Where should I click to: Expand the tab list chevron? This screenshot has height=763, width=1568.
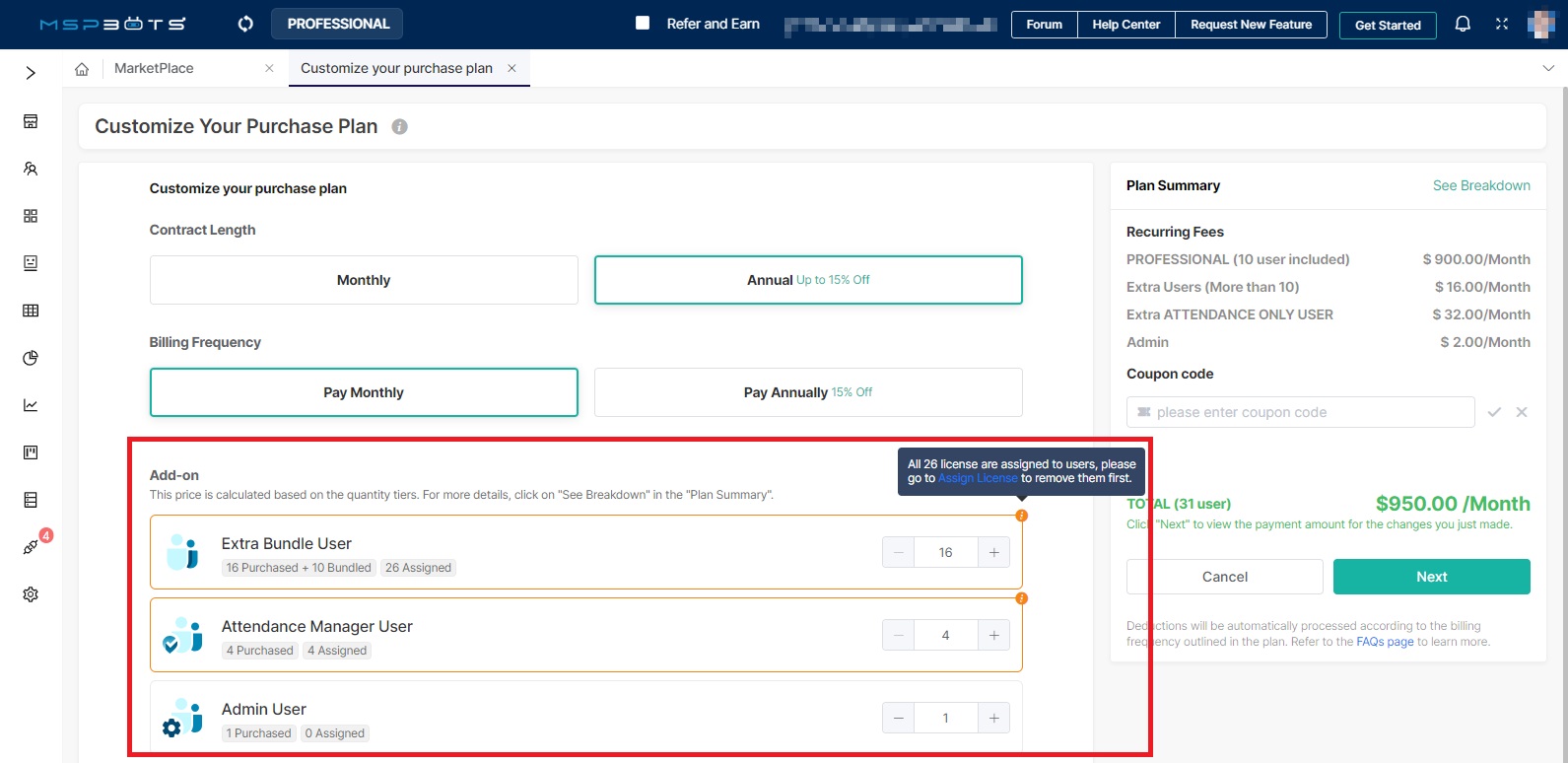pos(1547,68)
